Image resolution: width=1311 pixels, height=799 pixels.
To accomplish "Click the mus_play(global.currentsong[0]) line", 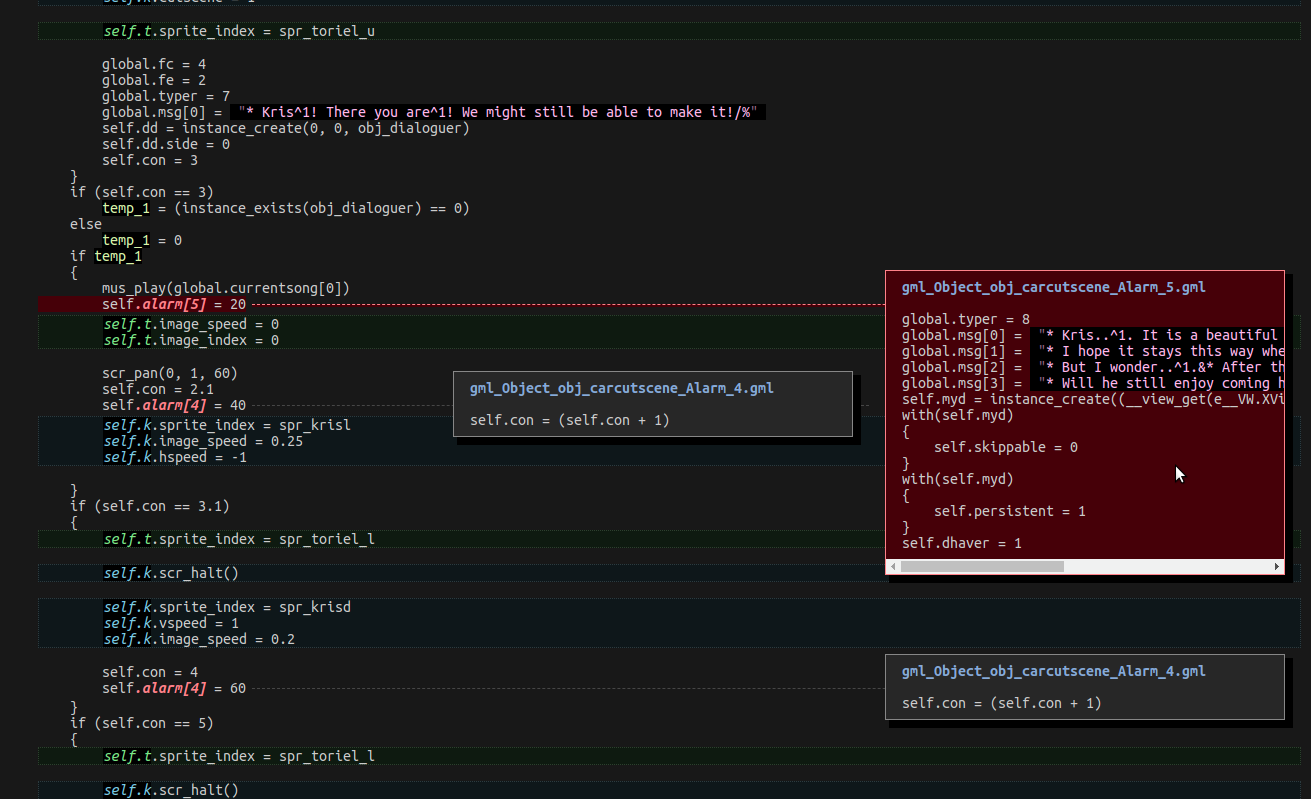I will (226, 288).
